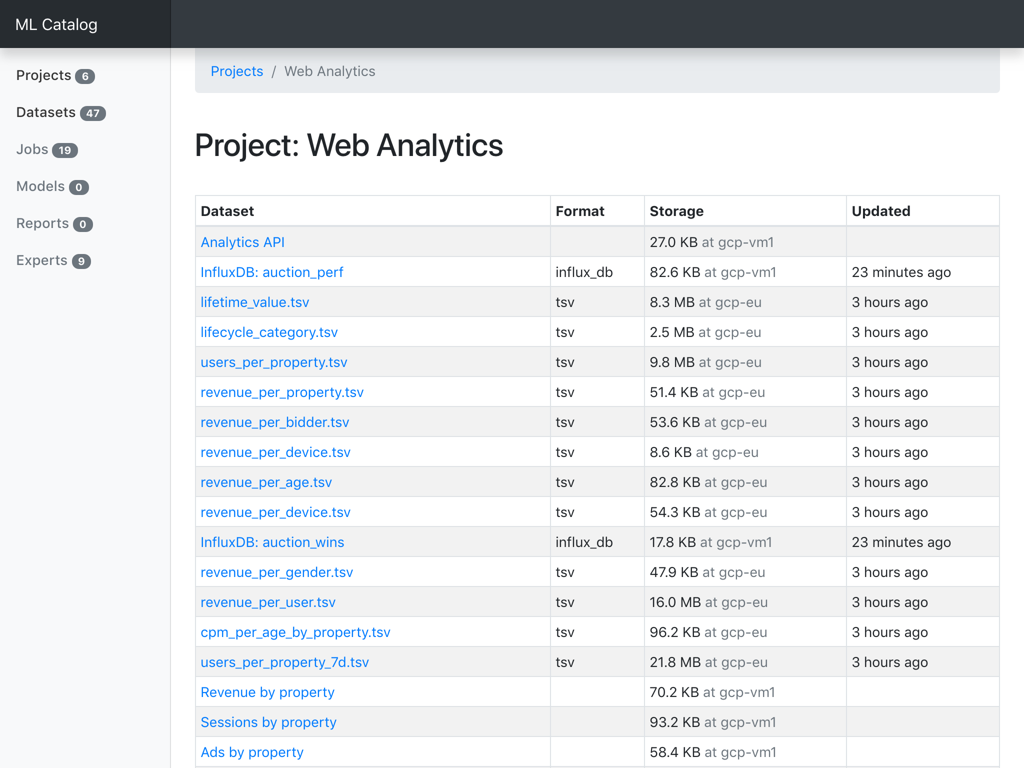The height and width of the screenshot is (768, 1024).
Task: Open revenue_per_age.tsv dataset
Action: [x=266, y=483]
